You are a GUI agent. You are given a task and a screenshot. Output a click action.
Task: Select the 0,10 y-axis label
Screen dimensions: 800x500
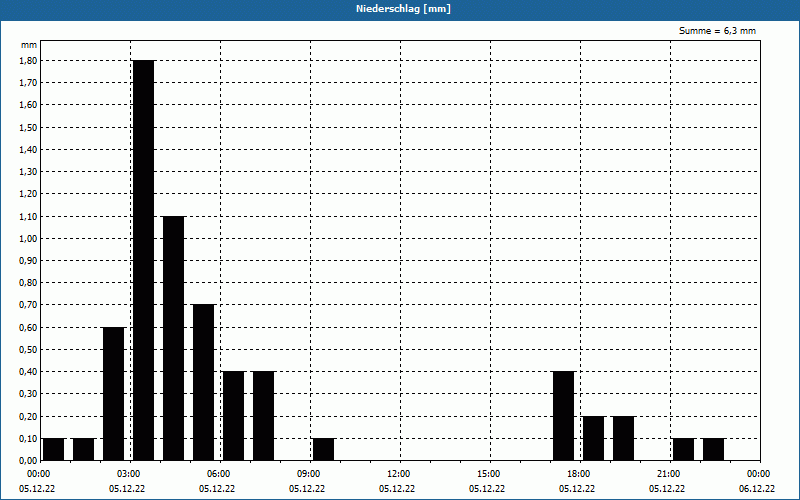tap(28, 439)
